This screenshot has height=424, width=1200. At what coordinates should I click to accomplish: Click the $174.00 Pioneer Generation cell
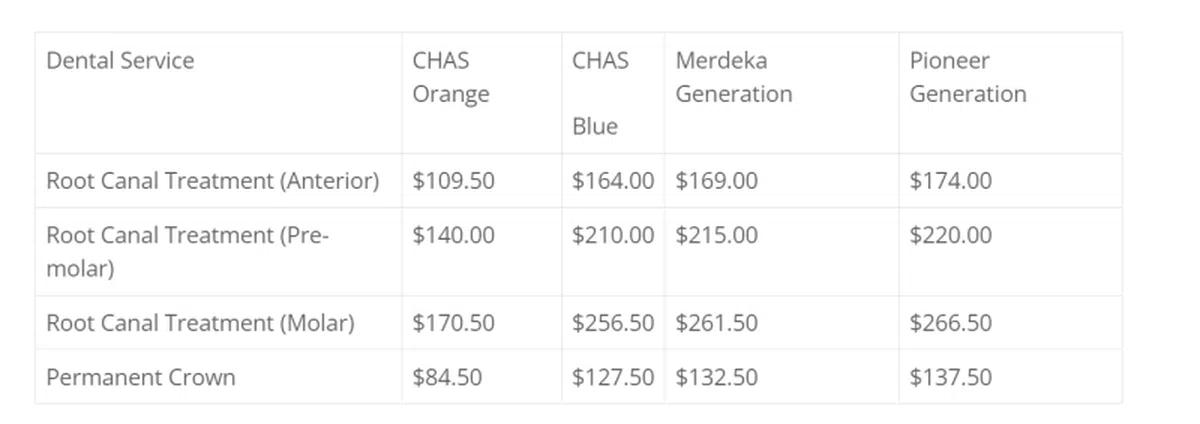pos(950,181)
